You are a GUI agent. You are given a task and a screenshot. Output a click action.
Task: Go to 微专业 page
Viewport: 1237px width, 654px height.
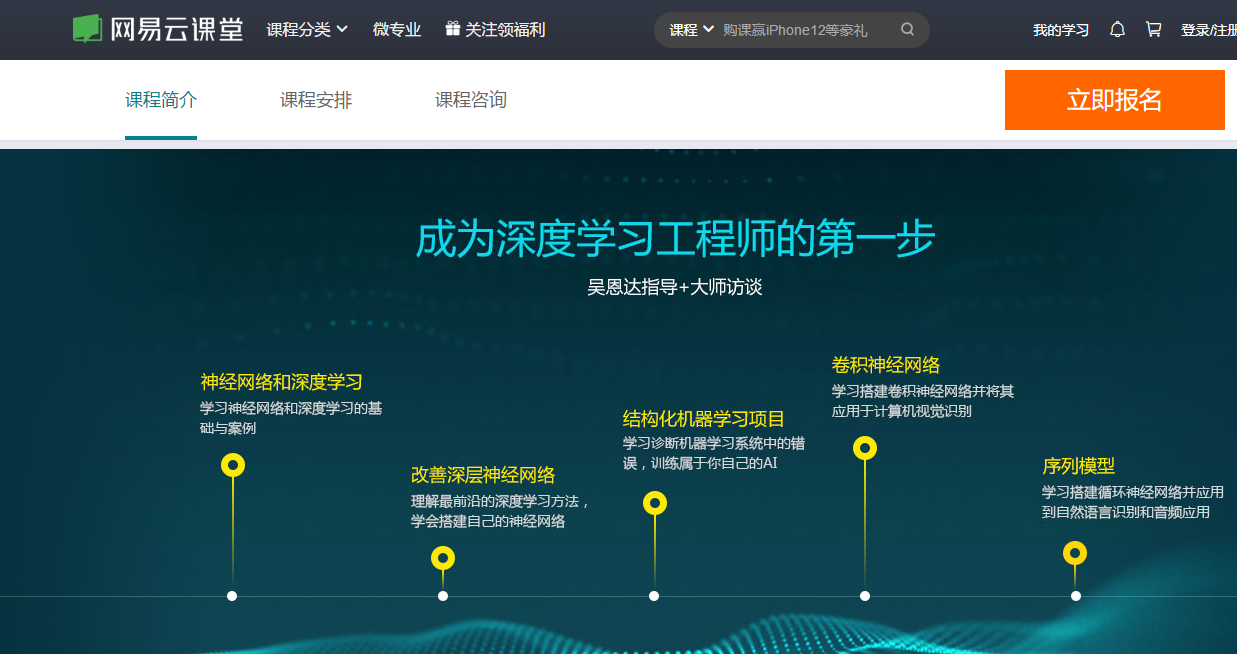point(397,30)
